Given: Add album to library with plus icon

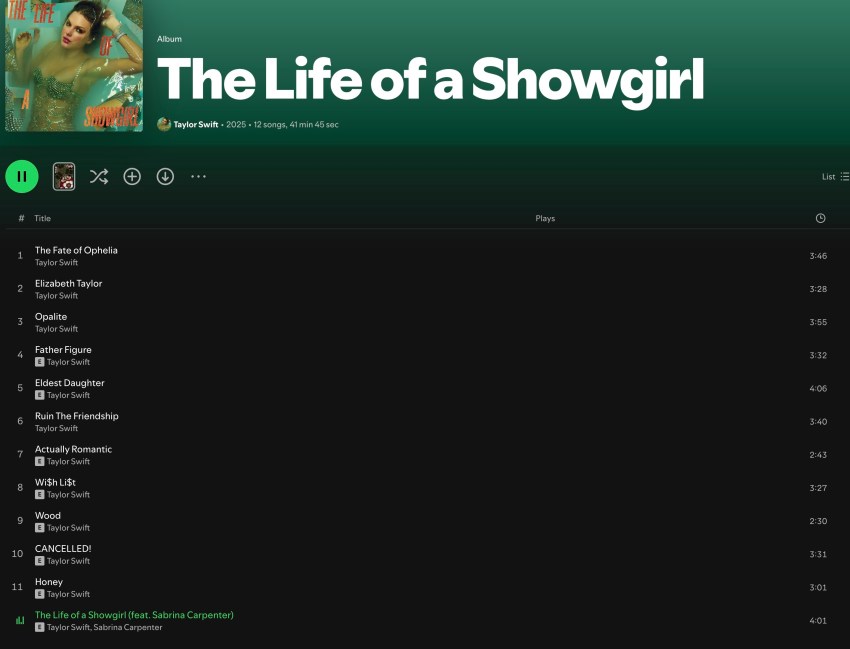Looking at the screenshot, I should click(x=132, y=176).
